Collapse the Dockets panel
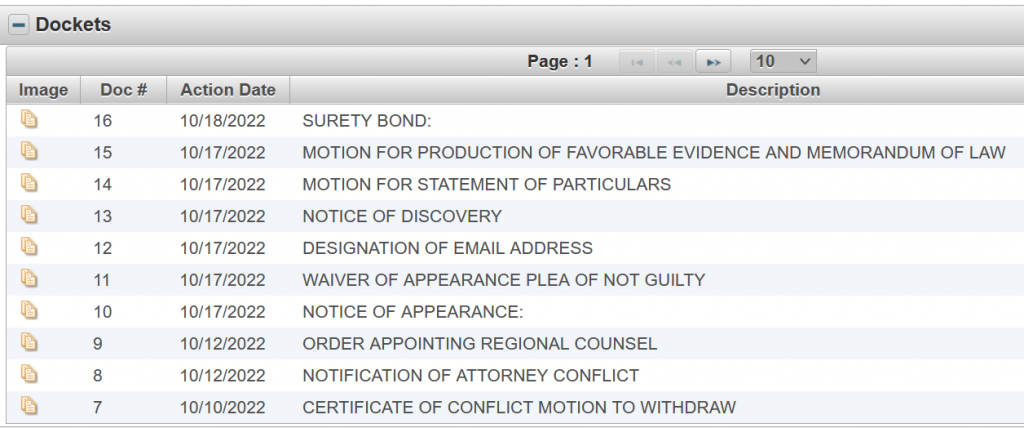 click(19, 25)
